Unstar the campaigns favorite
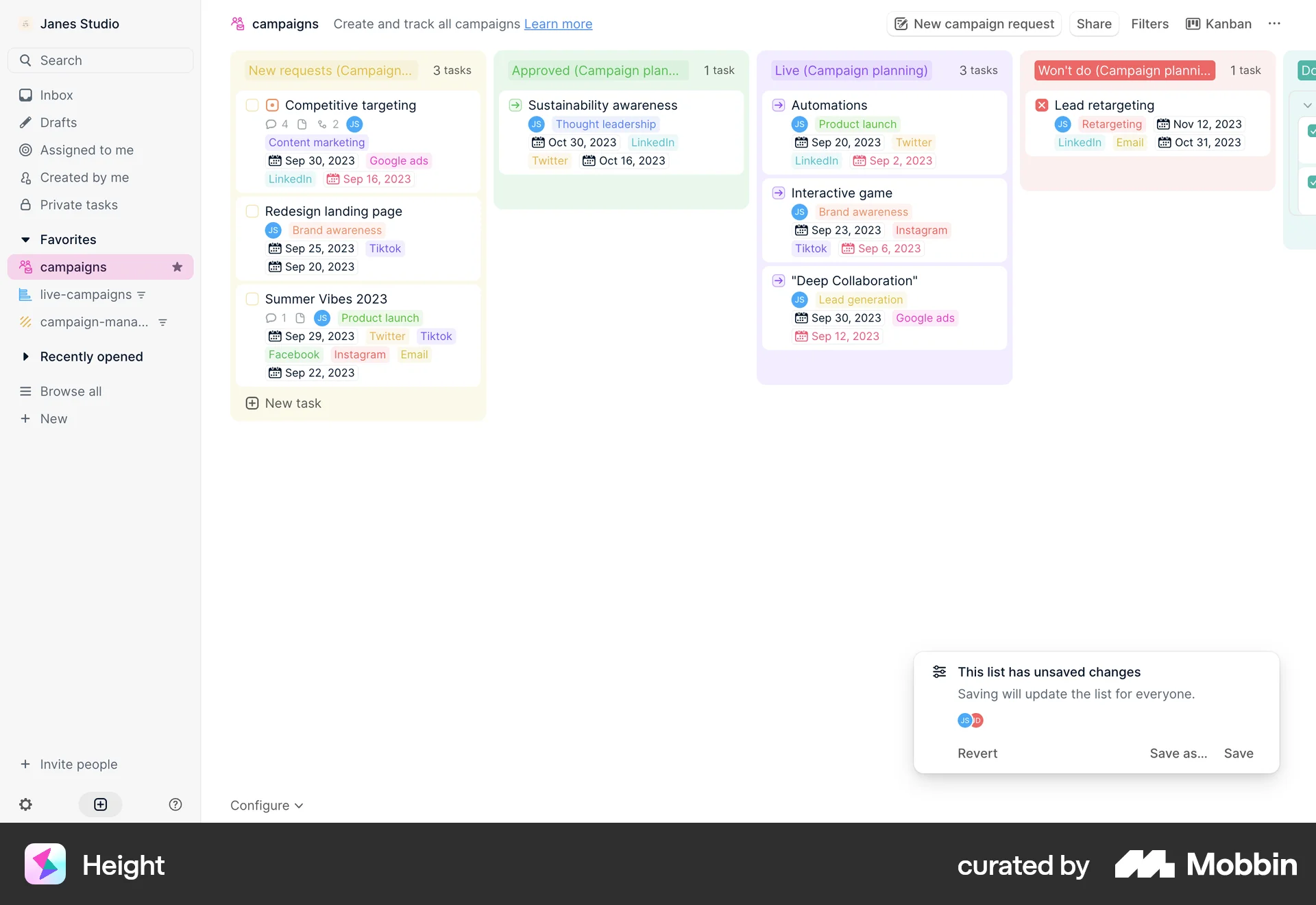The height and width of the screenshot is (905, 1316). [x=178, y=267]
